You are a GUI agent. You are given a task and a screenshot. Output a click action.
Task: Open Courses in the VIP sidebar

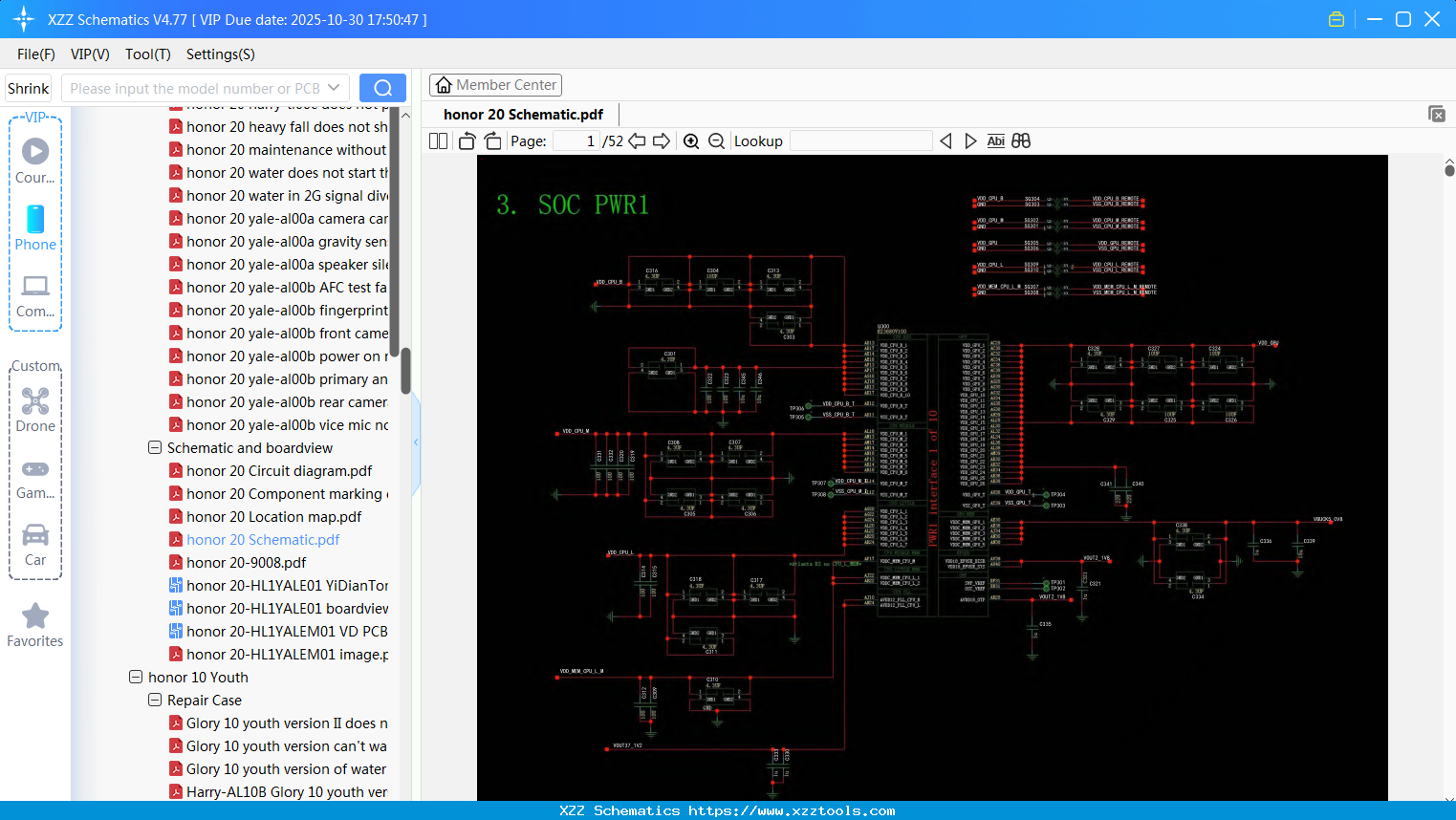click(x=35, y=161)
